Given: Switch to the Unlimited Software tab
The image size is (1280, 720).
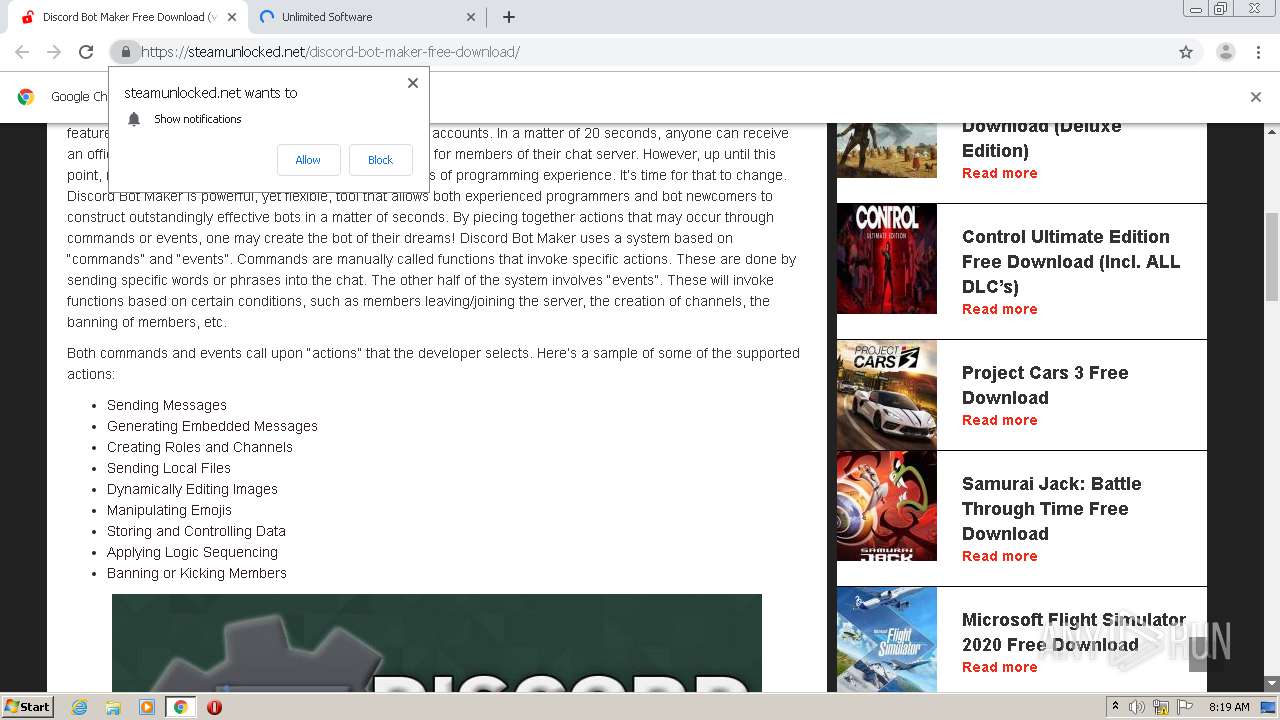Looking at the screenshot, I should tap(365, 17).
